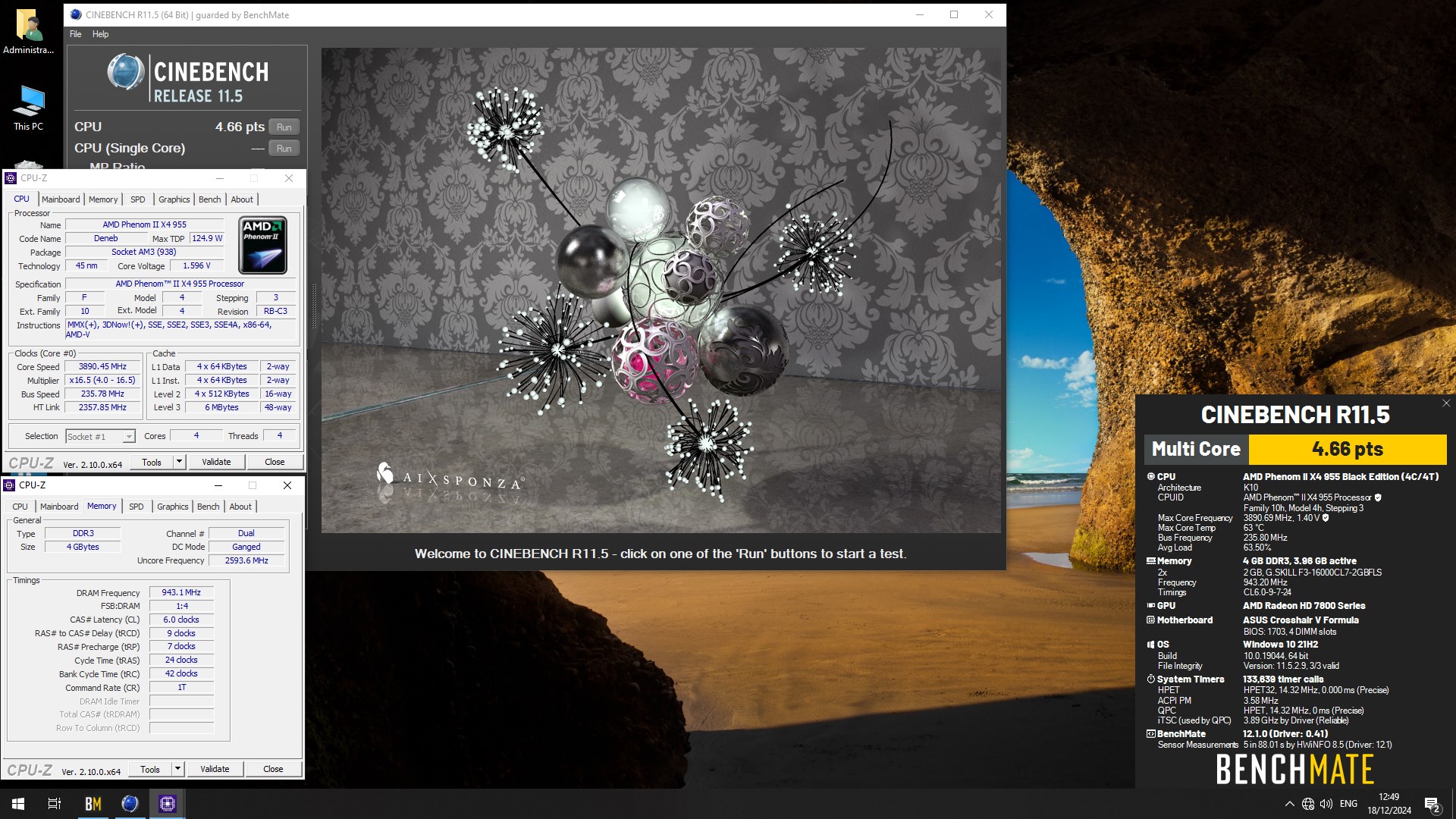Switch to CPU-Z via taskbar icon

click(167, 804)
